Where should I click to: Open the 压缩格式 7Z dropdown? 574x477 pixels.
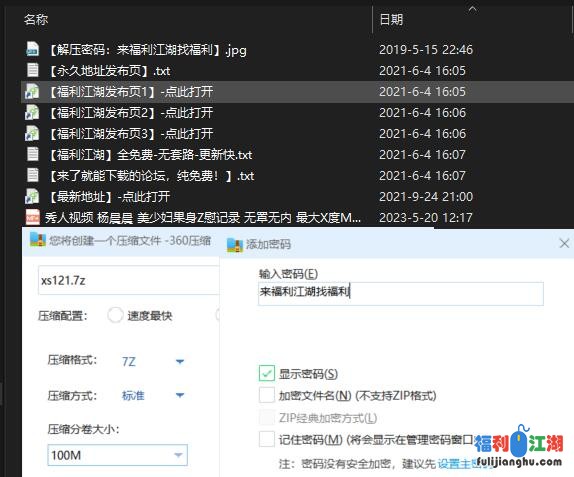152,362
